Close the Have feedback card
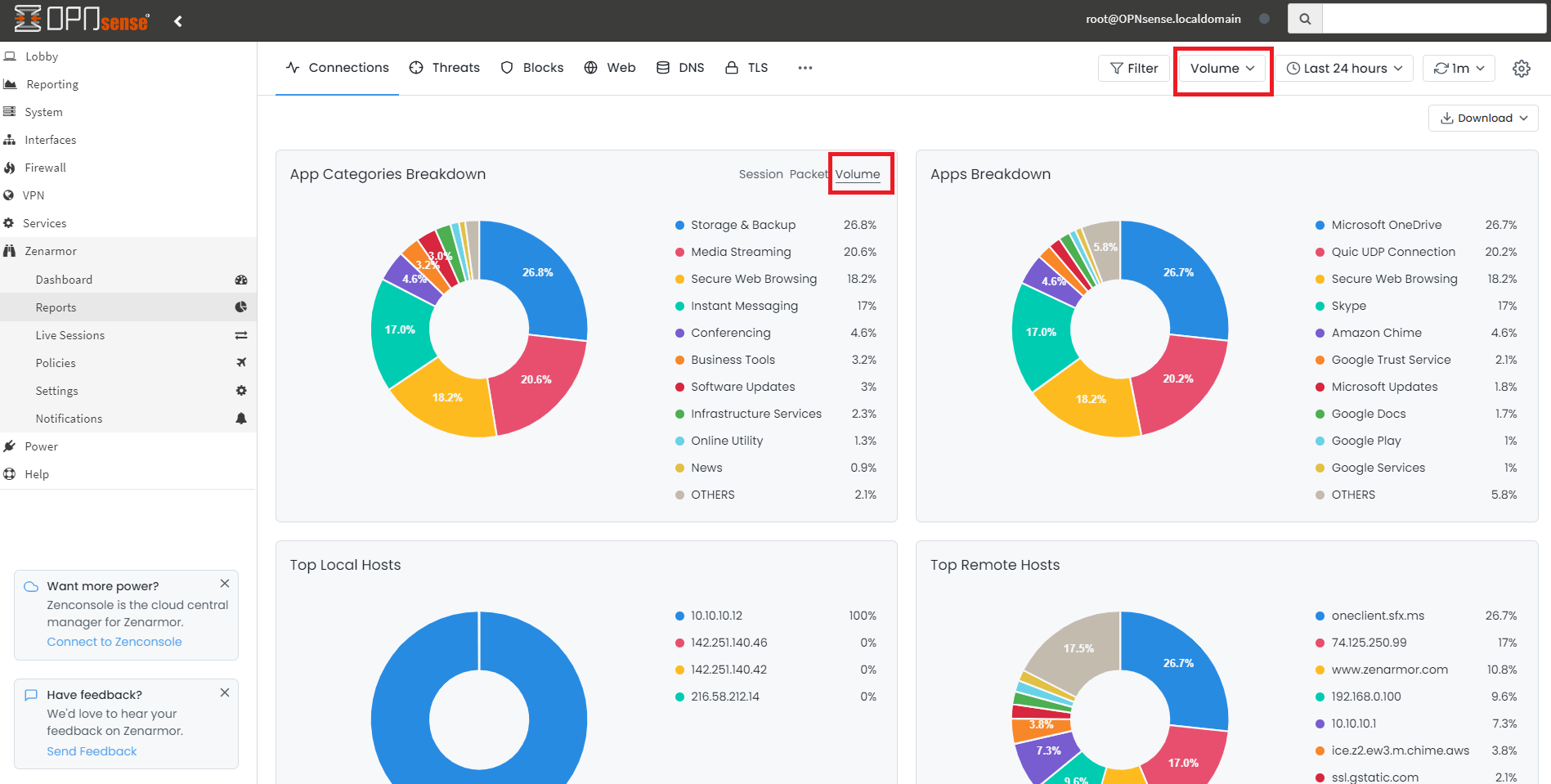This screenshot has width=1551, height=784. coord(225,692)
